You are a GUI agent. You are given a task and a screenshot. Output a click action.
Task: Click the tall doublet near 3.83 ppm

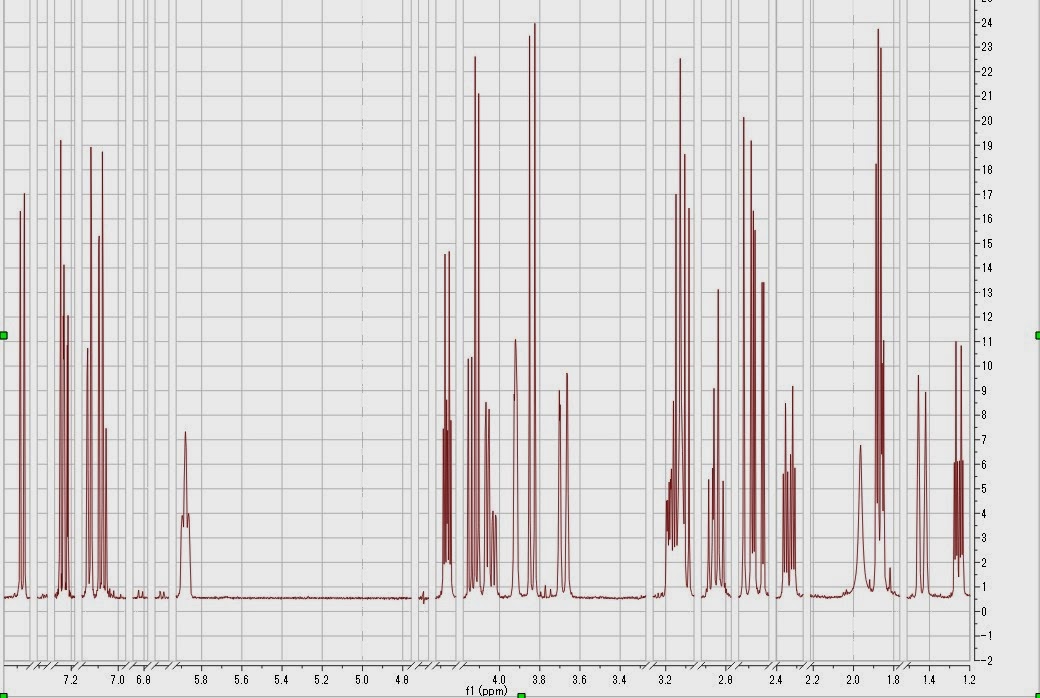[x=533, y=309]
